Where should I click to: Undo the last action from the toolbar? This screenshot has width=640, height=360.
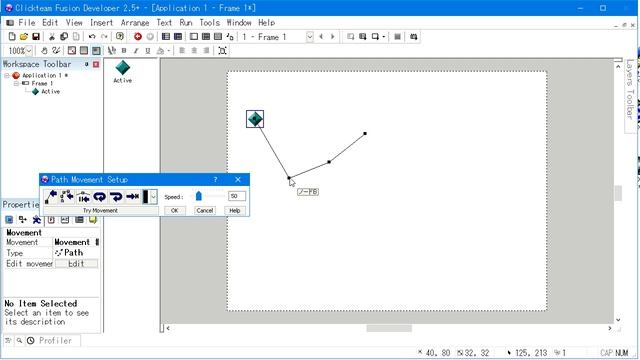(92, 37)
